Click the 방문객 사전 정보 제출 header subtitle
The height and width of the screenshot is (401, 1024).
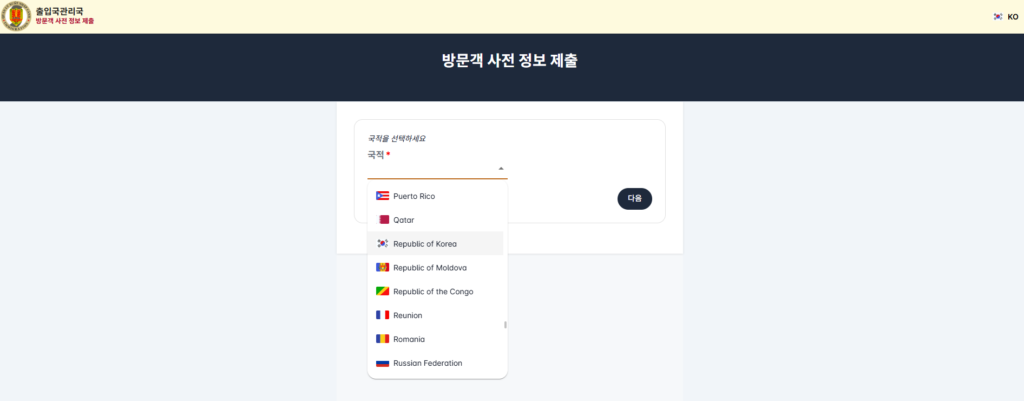coord(65,22)
